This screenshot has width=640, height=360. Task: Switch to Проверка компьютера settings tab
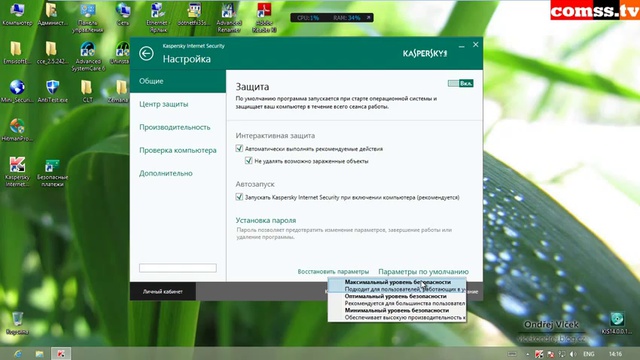pyautogui.click(x=178, y=150)
